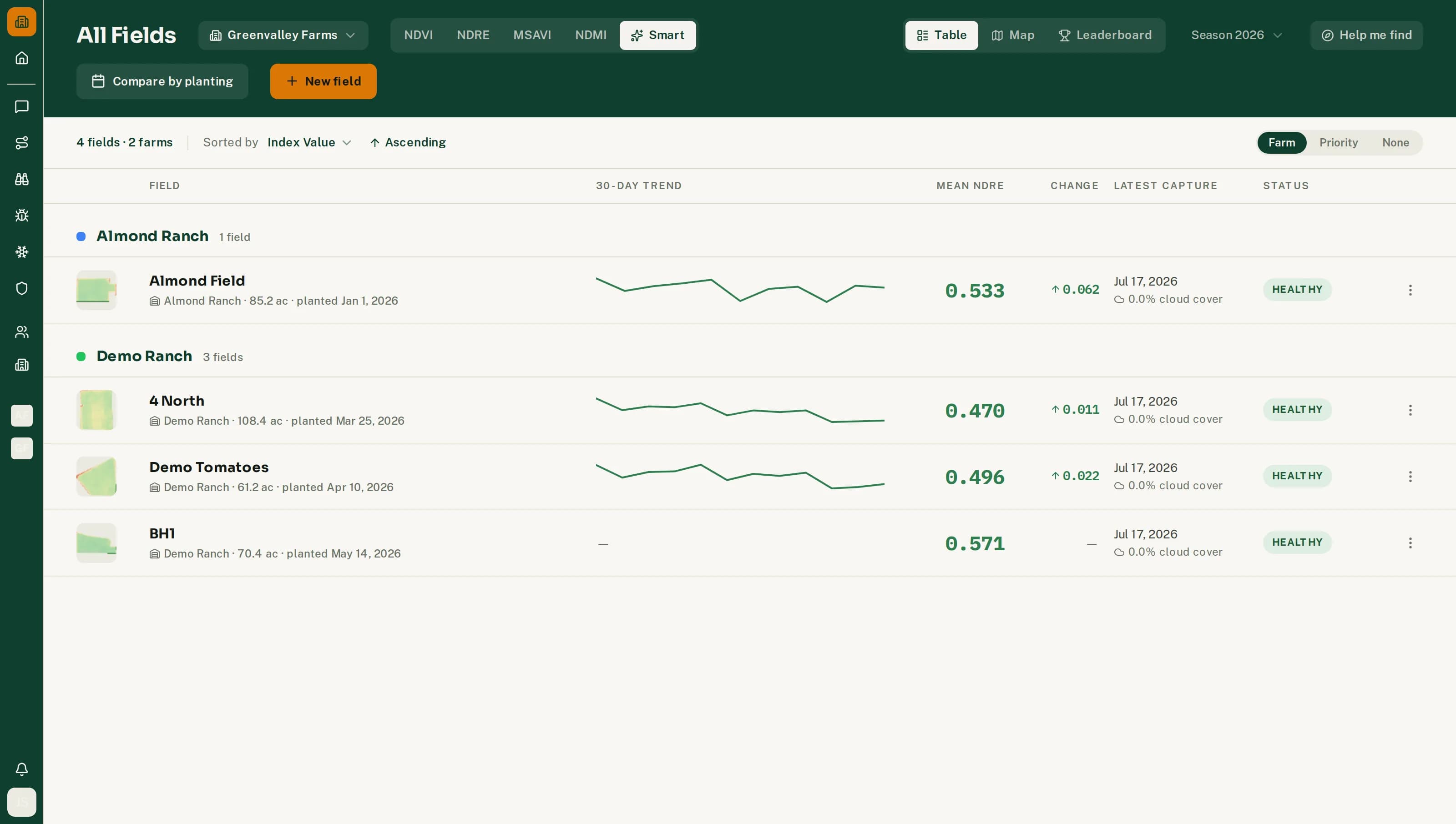Open the 4 North field thumbnail
The image size is (1456, 824).
click(x=96, y=410)
